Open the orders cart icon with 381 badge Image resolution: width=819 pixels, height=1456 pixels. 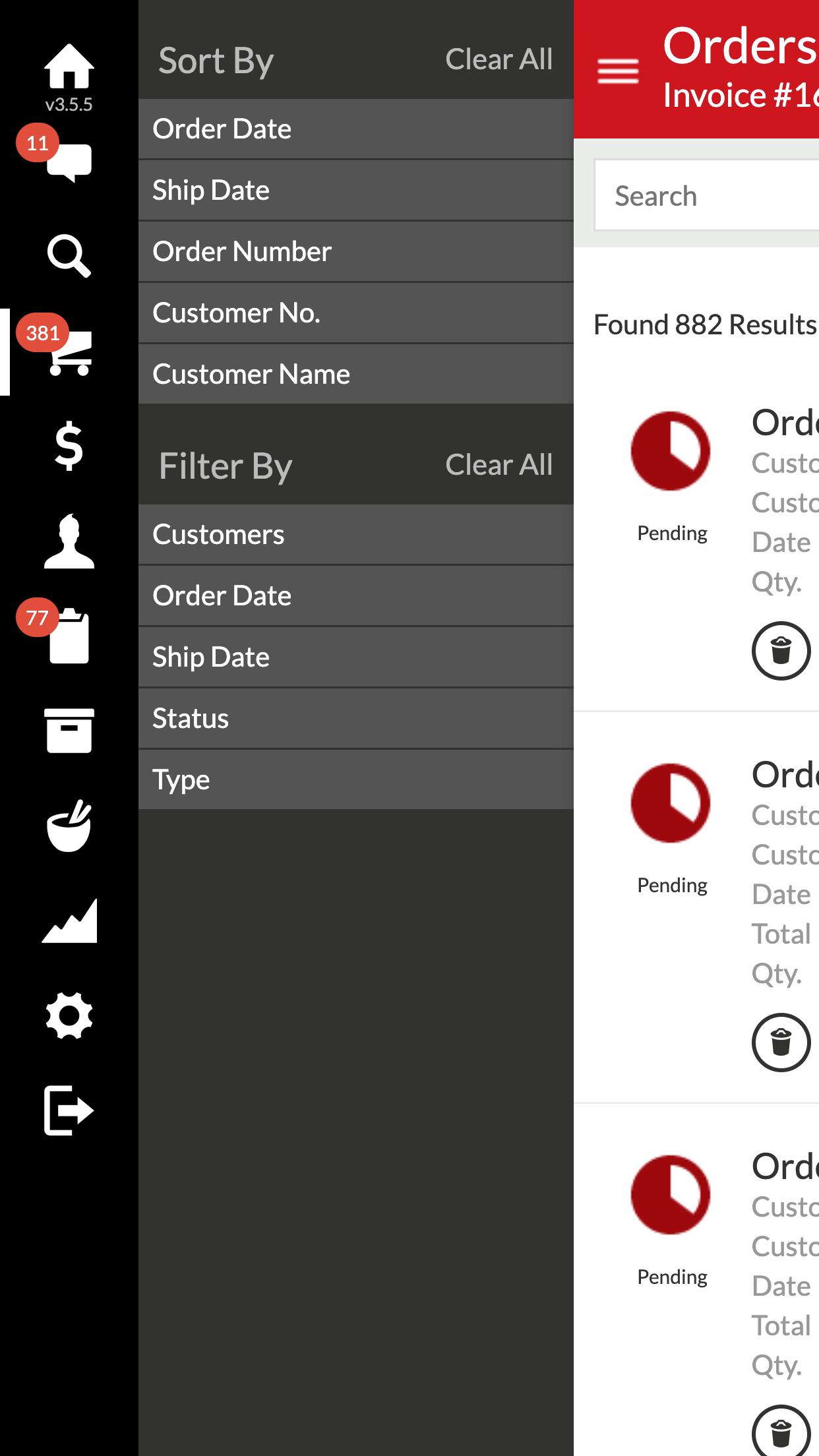70,353
